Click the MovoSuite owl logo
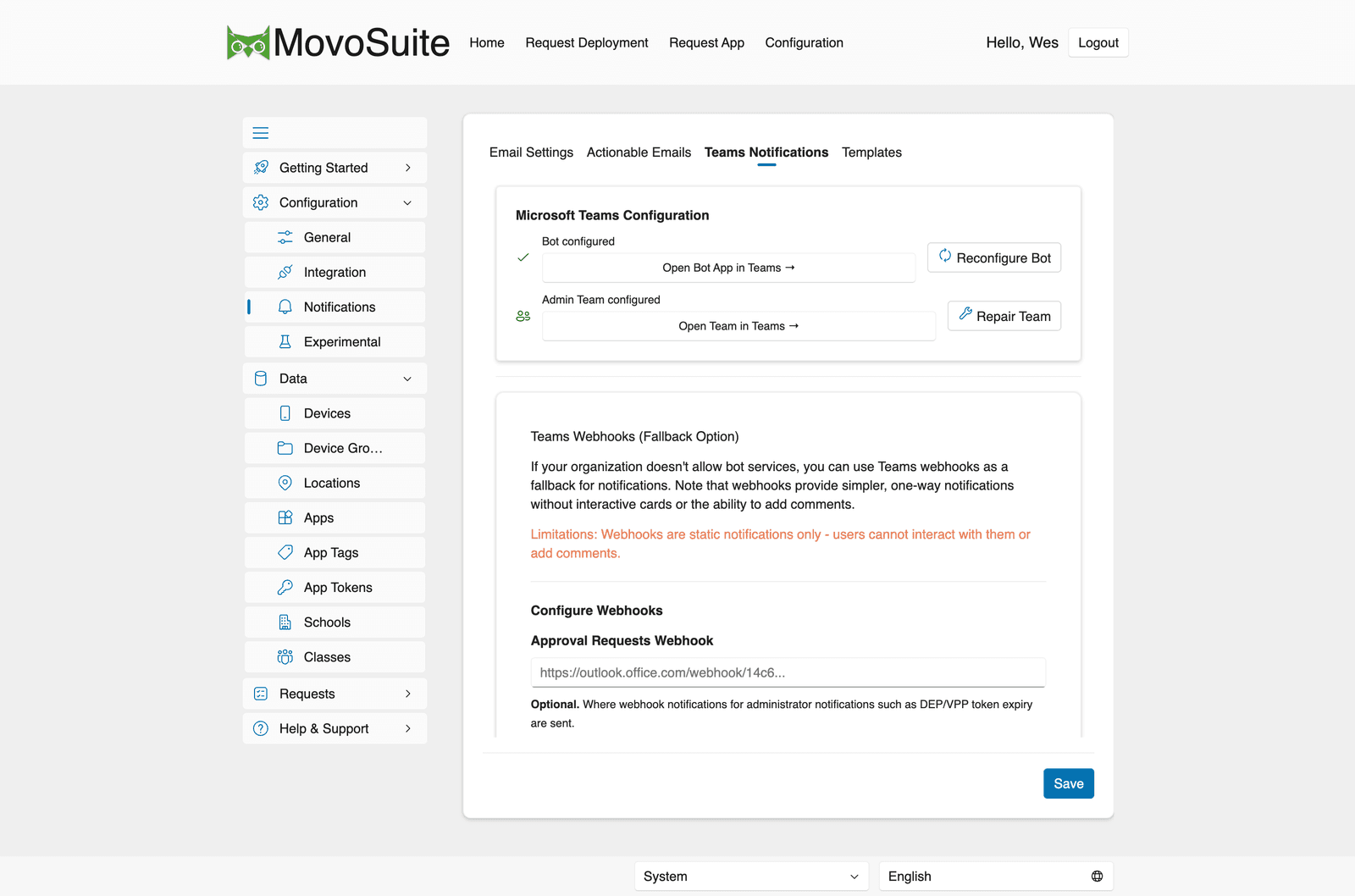The image size is (1355, 896). click(248, 42)
